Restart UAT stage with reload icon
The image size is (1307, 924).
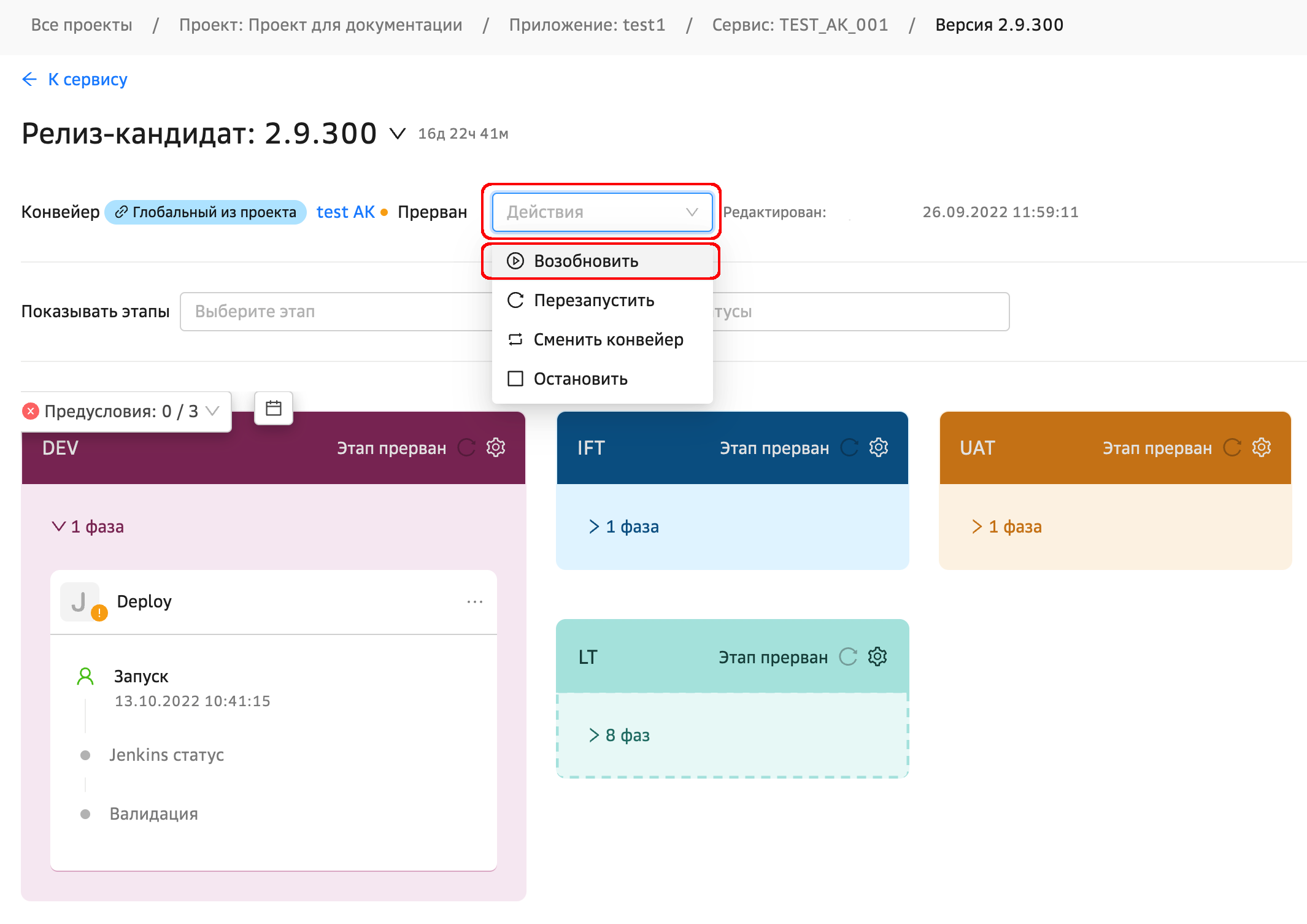point(1232,447)
